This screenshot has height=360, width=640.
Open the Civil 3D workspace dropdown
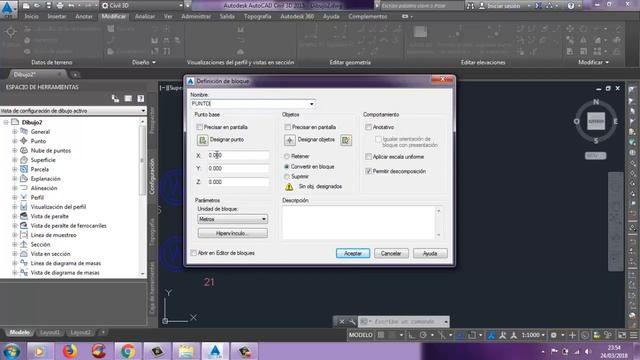(x=142, y=6)
